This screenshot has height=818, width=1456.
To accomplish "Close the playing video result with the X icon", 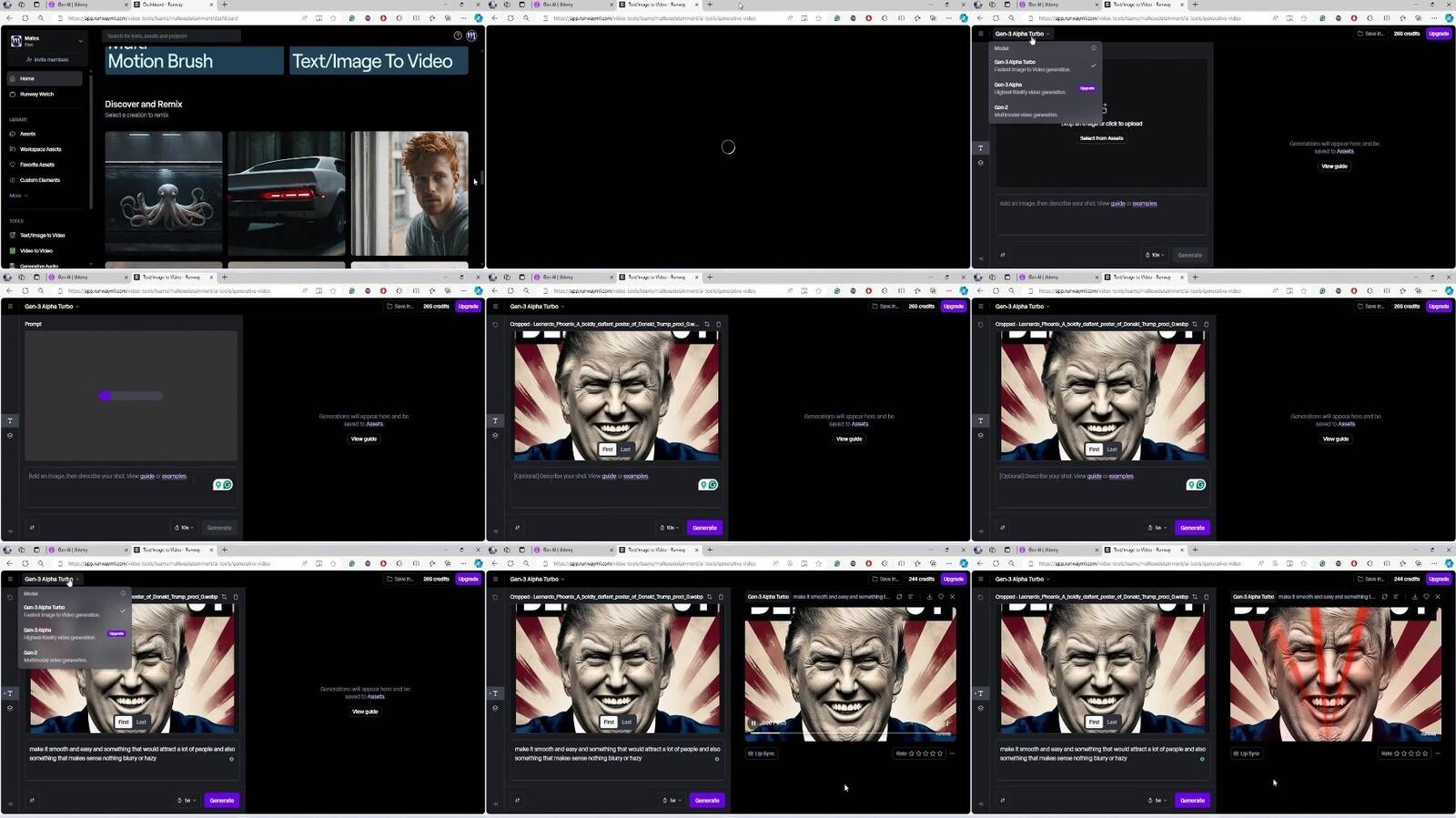I will [953, 597].
